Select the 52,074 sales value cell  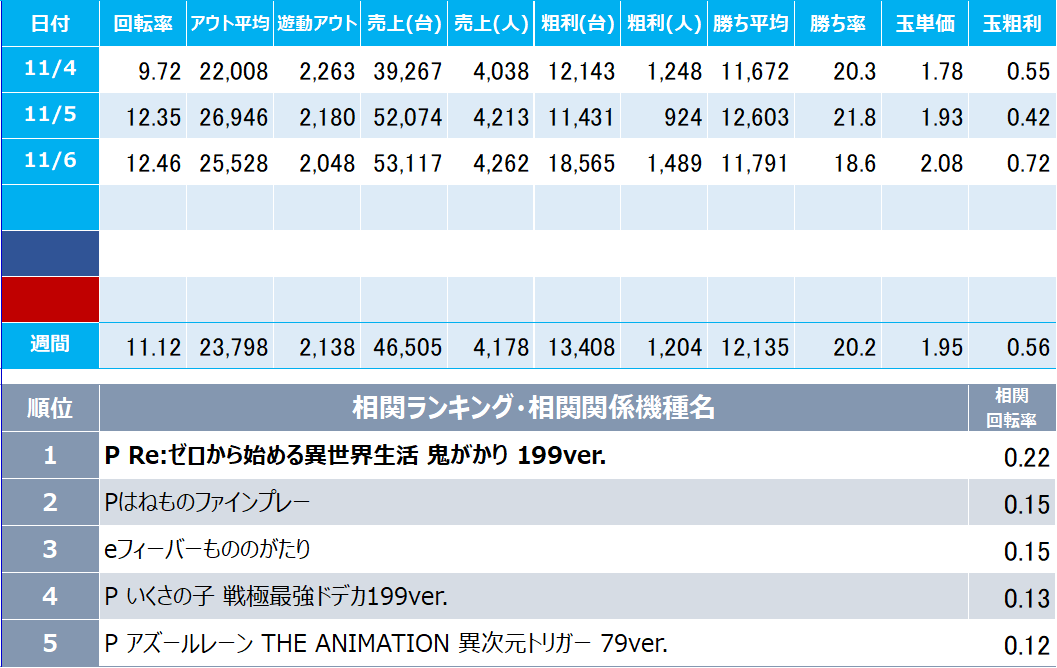403,117
